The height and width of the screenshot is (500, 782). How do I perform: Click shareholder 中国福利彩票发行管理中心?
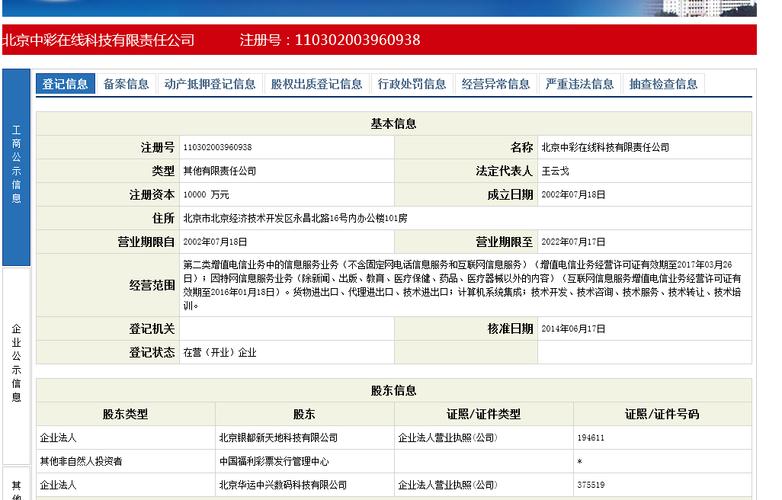[x=274, y=461]
